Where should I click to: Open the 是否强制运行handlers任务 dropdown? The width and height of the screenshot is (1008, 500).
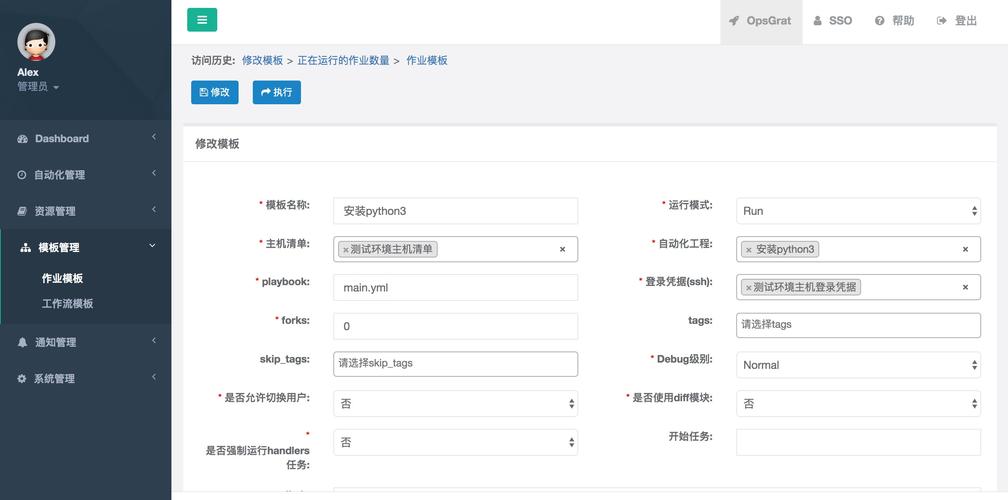pos(456,442)
